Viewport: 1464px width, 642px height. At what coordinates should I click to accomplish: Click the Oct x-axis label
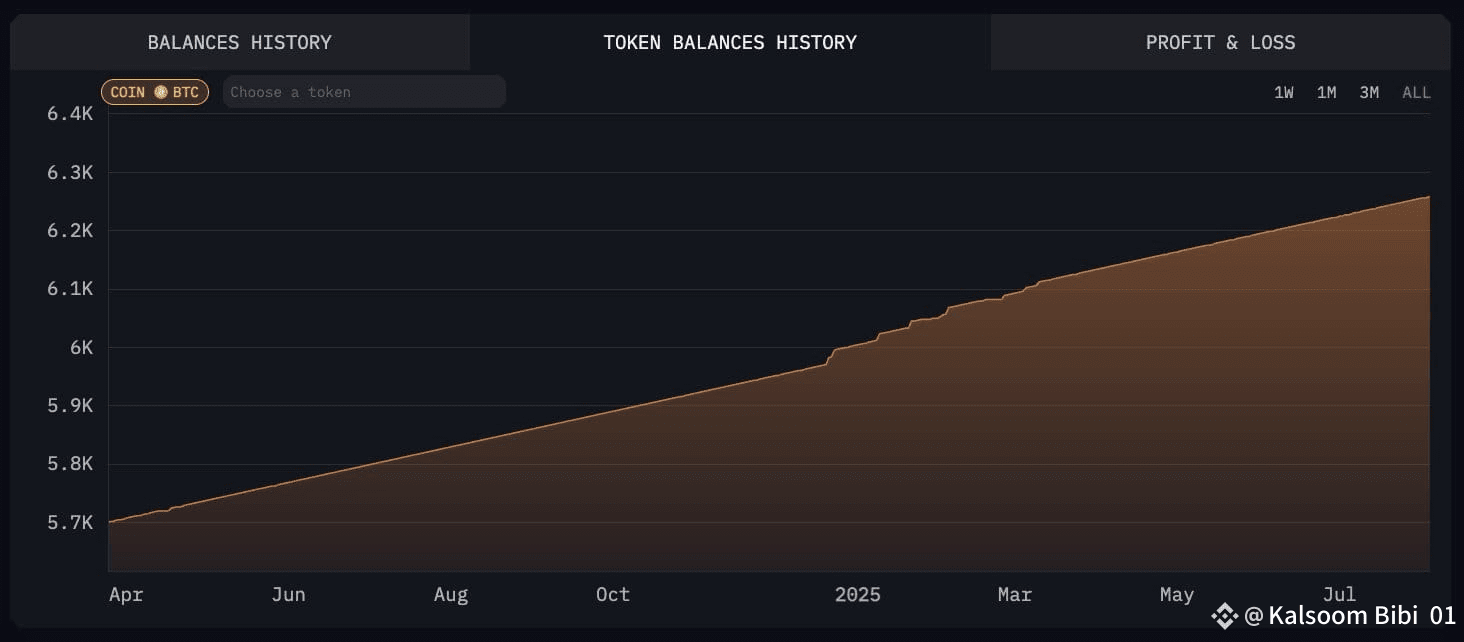click(613, 594)
